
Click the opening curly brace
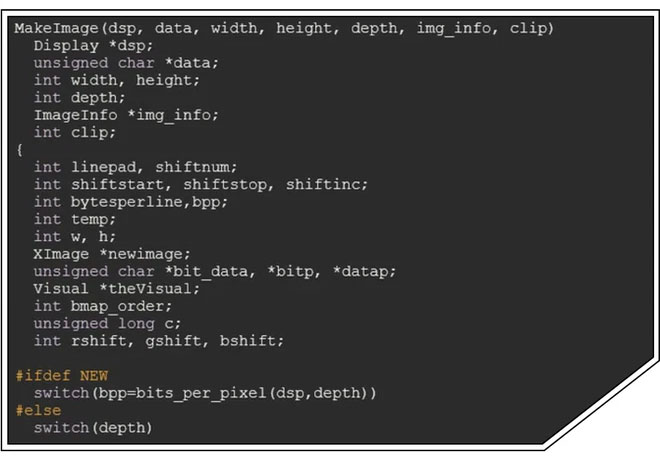click(19, 149)
